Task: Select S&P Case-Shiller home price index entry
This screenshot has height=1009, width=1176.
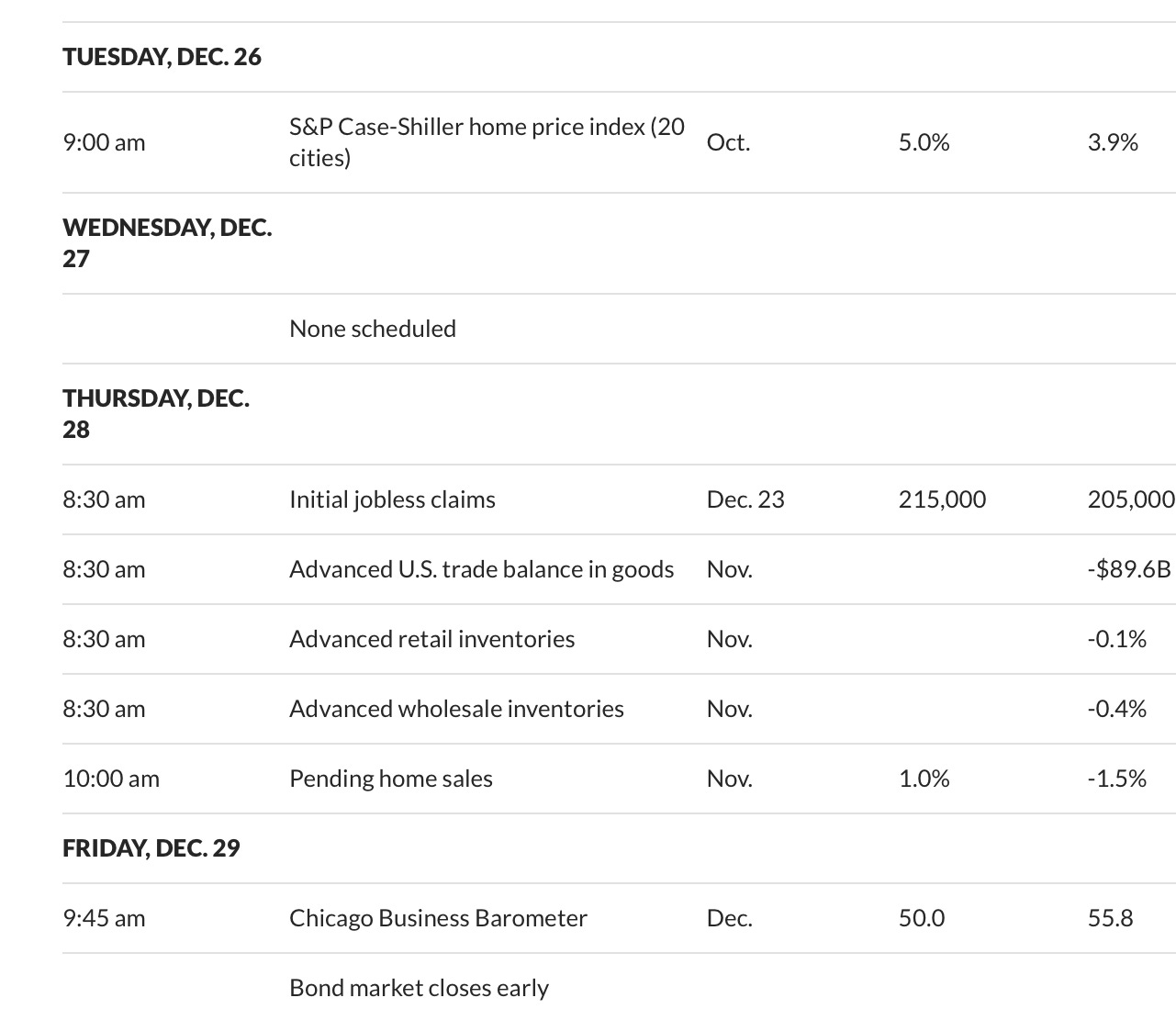Action: [x=487, y=142]
